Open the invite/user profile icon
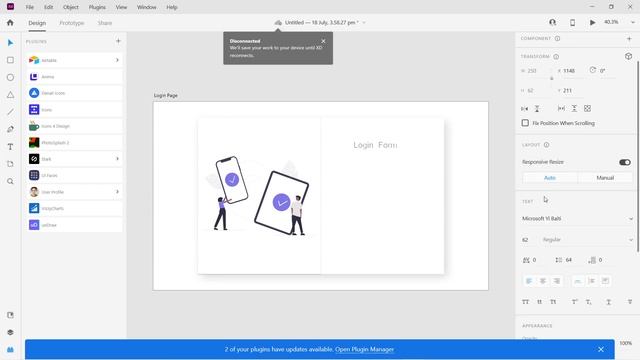Image resolution: width=640 pixels, height=360 pixels. pyautogui.click(x=552, y=22)
